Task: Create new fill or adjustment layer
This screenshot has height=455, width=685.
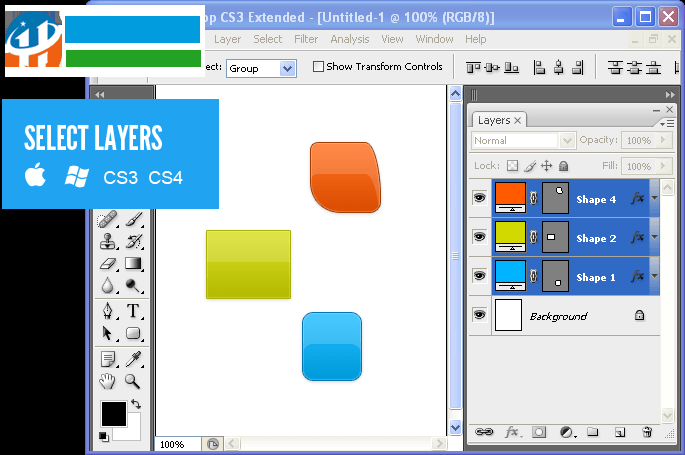Action: [567, 432]
